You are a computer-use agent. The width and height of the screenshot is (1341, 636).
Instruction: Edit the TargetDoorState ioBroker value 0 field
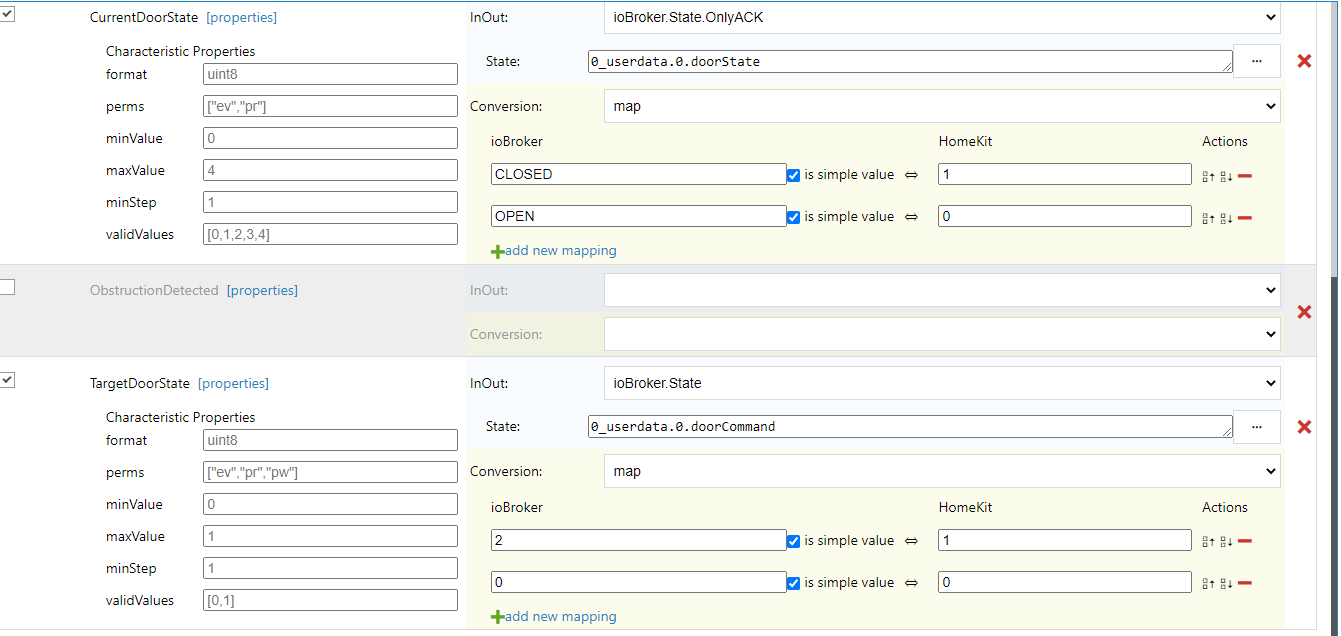click(x=639, y=582)
